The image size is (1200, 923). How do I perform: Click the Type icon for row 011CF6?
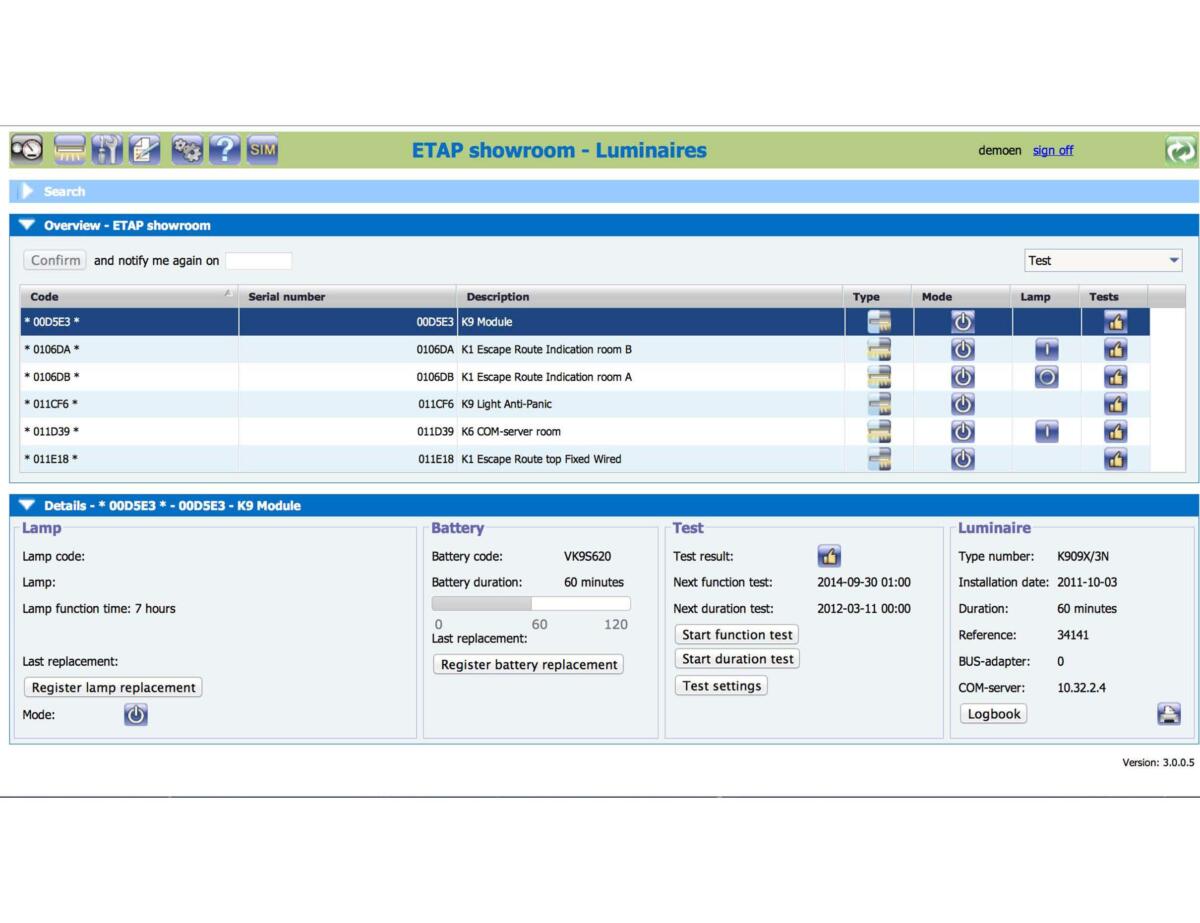(x=879, y=404)
